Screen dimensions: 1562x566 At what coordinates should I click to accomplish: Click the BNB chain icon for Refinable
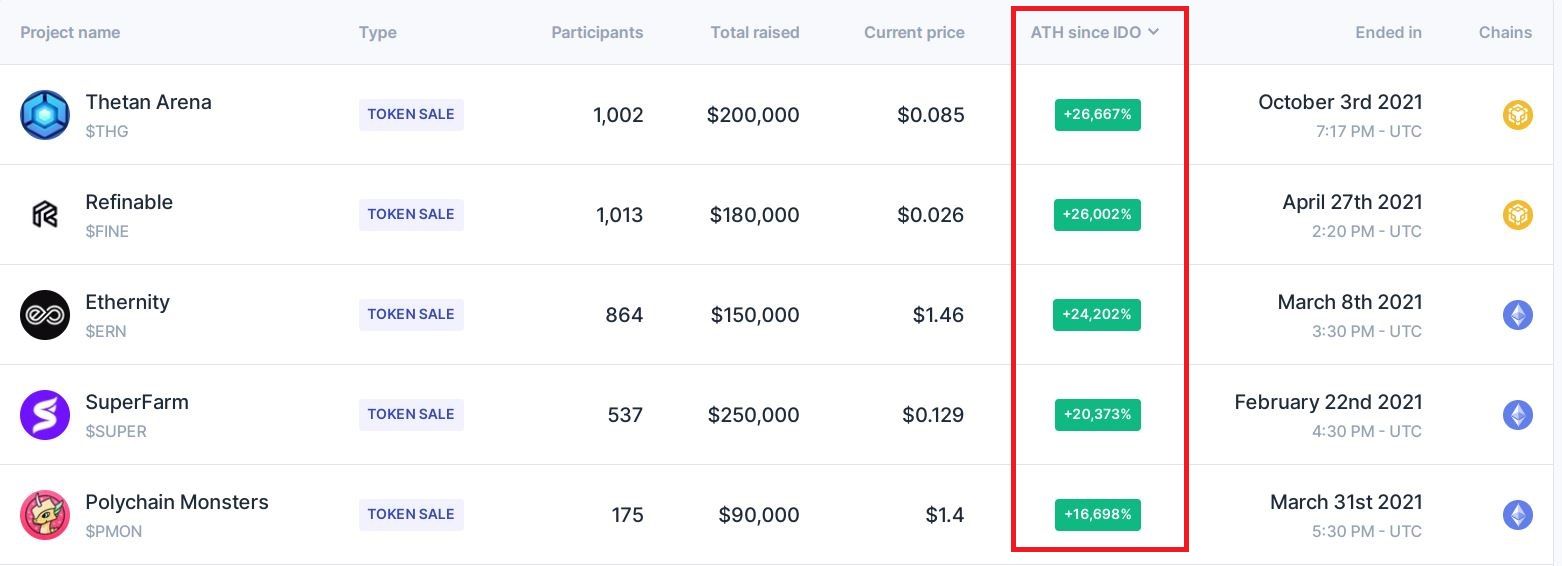(1517, 215)
